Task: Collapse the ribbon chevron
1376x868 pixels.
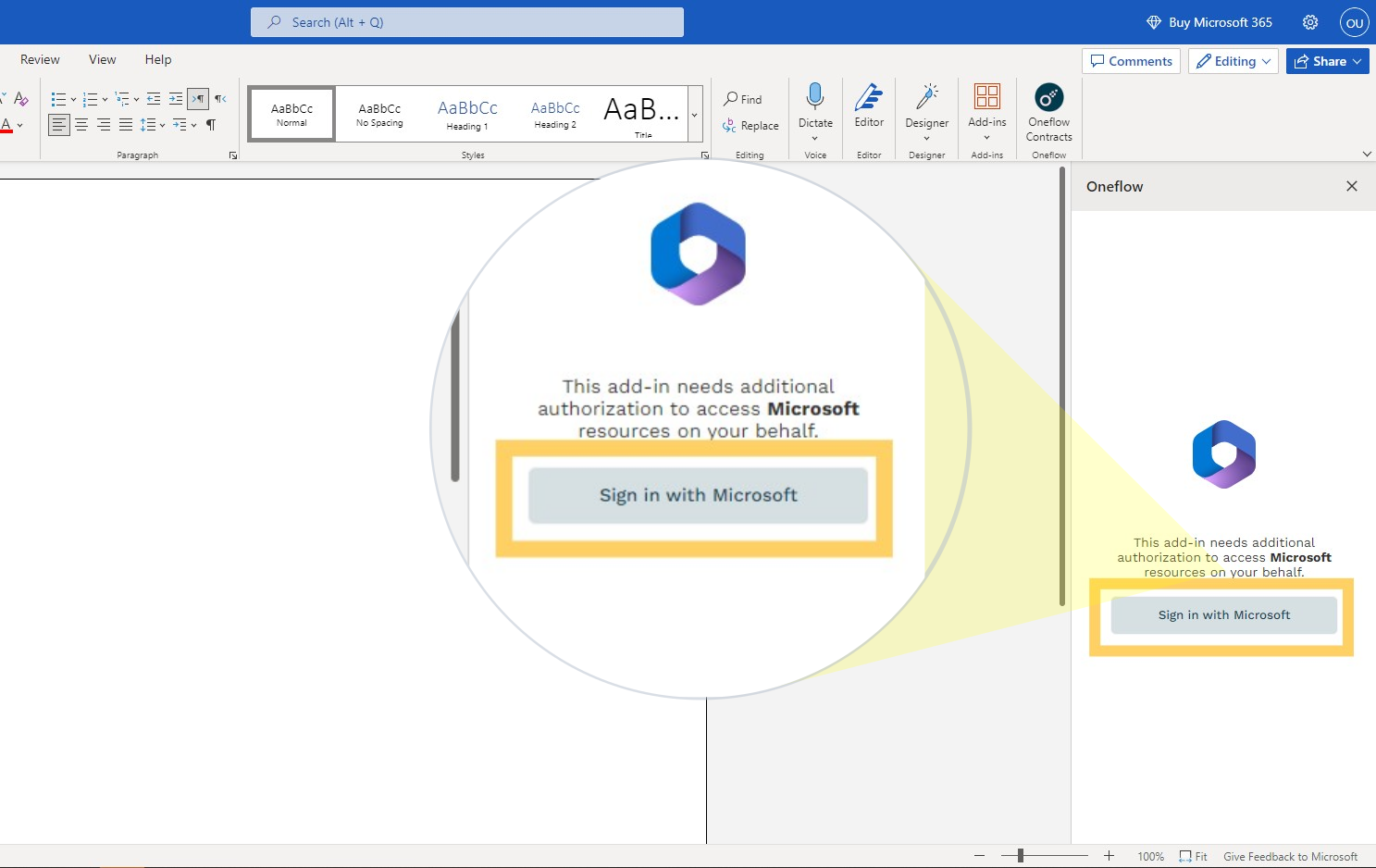Action: pyautogui.click(x=1367, y=155)
